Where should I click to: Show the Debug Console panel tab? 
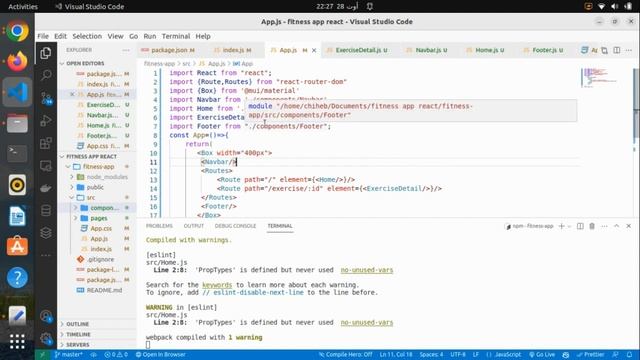[235, 226]
